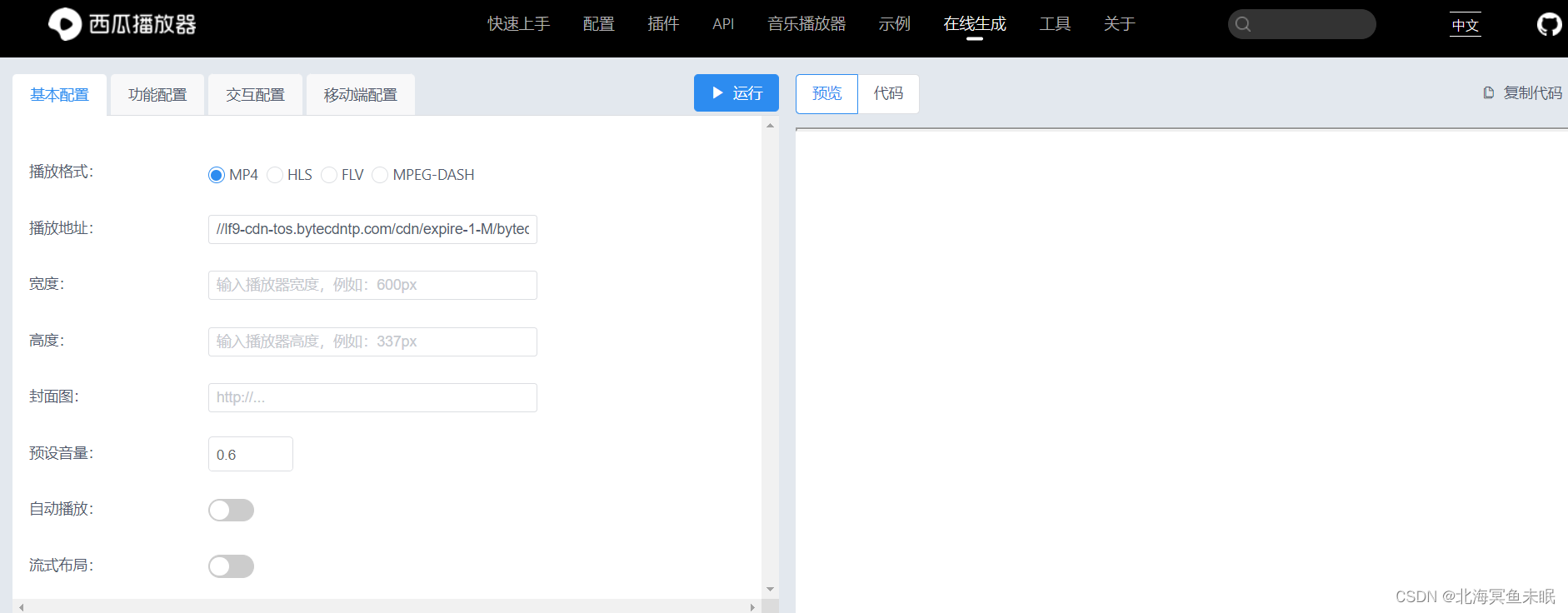The image size is (1568, 613).
Task: Switch to the 功能配置 tab
Action: 157,95
